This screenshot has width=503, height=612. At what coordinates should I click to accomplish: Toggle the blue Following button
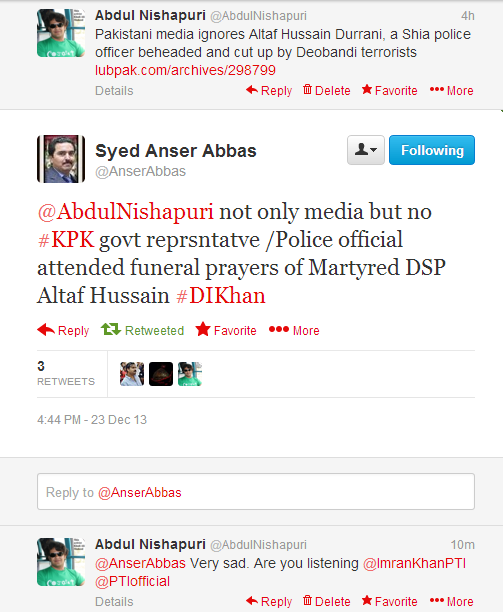pos(432,150)
